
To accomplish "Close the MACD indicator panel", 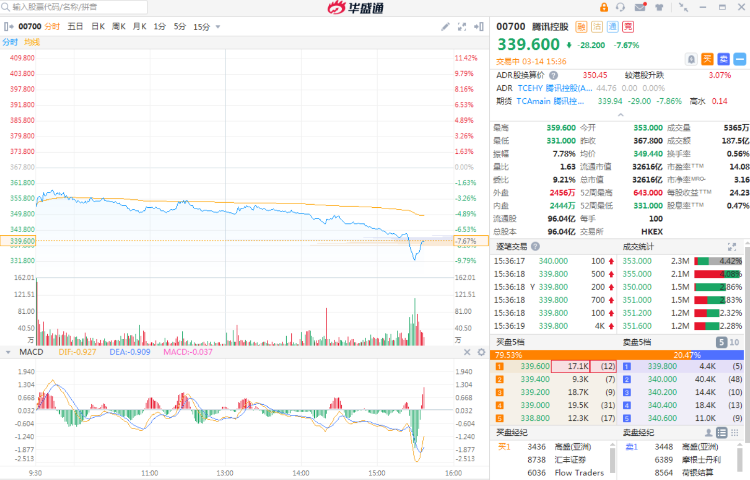I will (467, 352).
